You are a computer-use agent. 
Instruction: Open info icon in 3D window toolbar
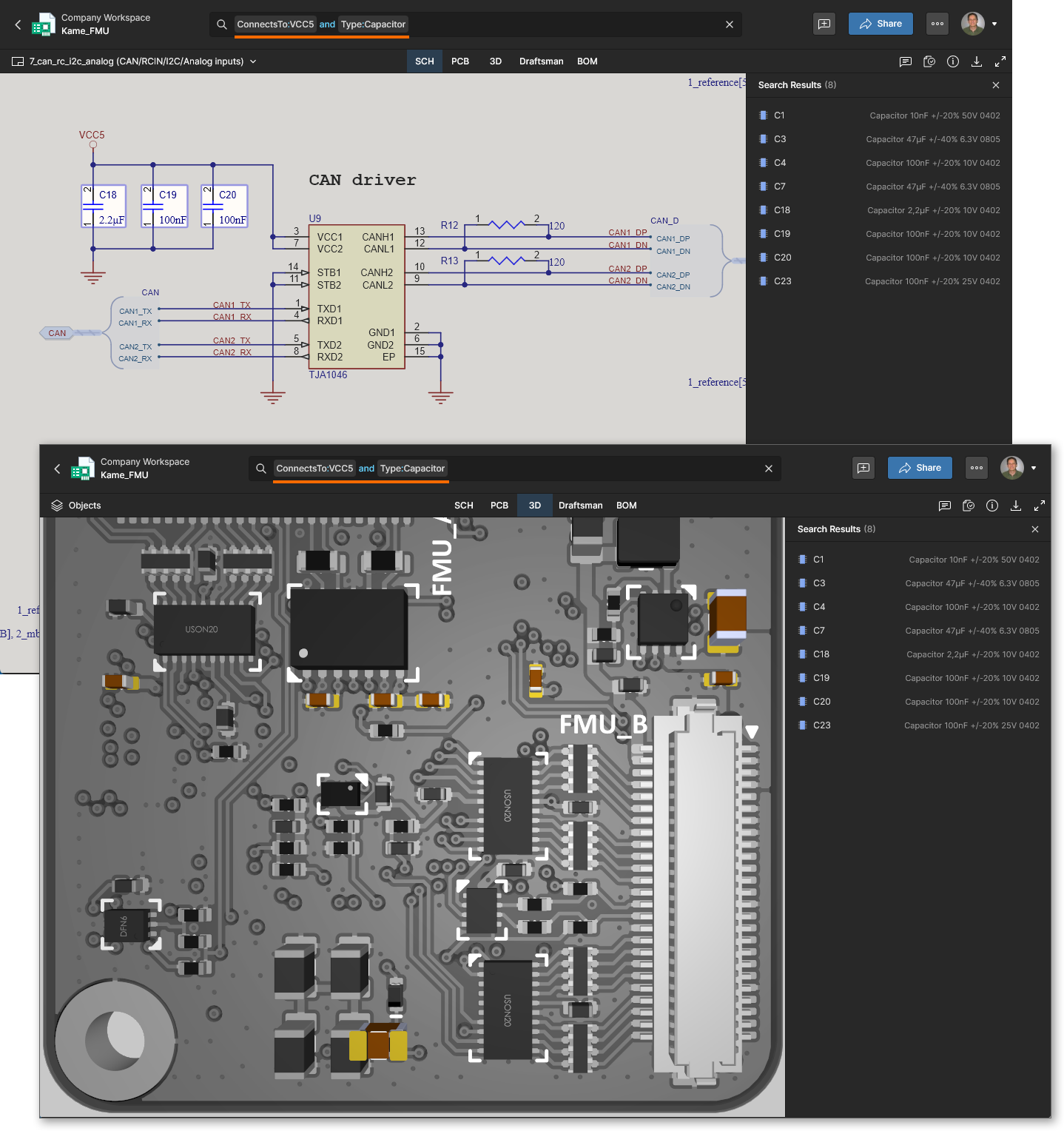(992, 506)
